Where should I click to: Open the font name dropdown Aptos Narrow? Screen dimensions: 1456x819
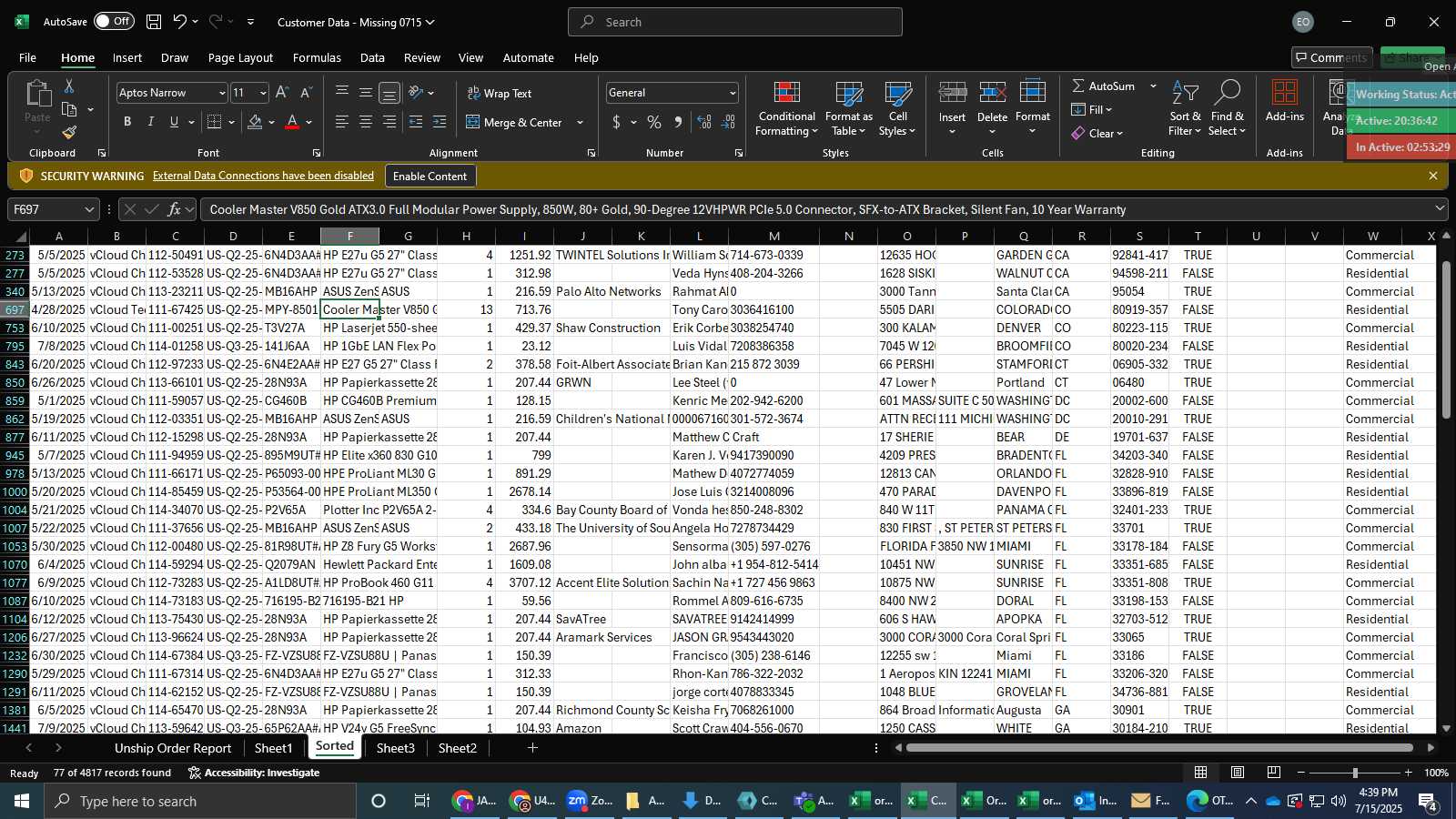tap(221, 93)
